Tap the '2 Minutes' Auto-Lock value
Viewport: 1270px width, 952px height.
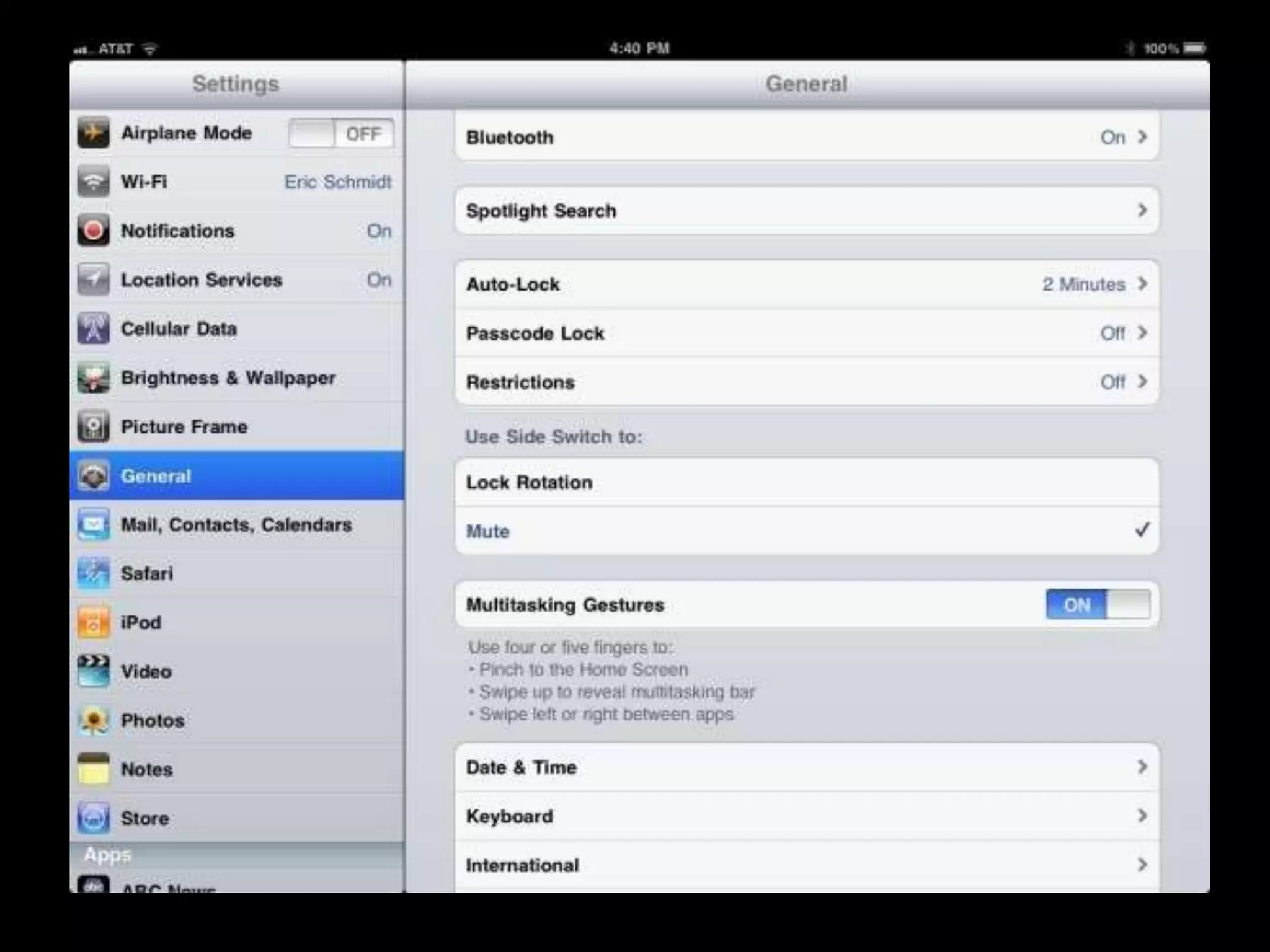tap(1084, 284)
